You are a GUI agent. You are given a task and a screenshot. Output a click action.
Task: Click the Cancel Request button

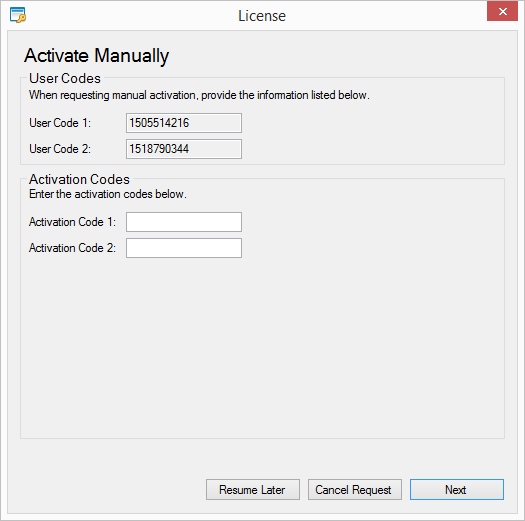click(x=355, y=490)
